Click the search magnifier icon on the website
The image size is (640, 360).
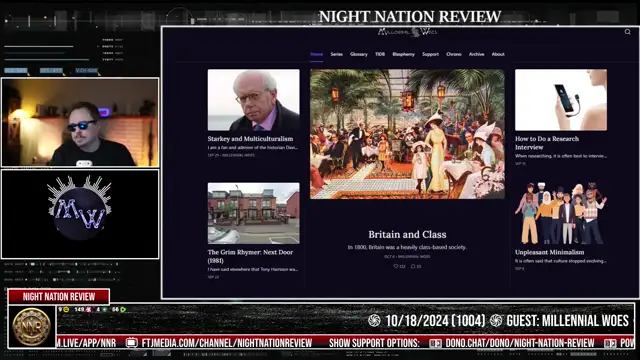(x=627, y=32)
